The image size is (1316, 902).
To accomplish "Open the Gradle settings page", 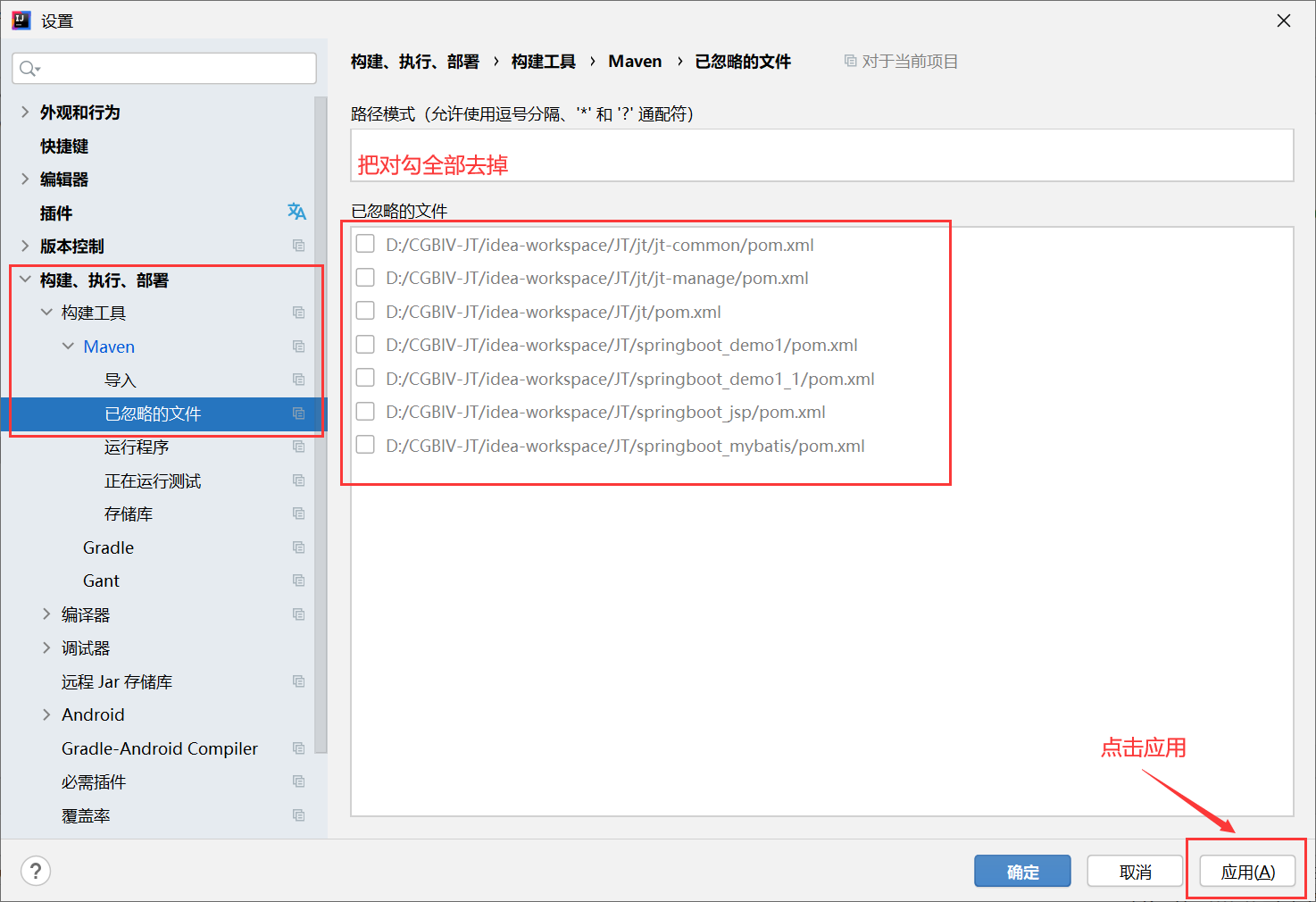I will click(x=108, y=547).
